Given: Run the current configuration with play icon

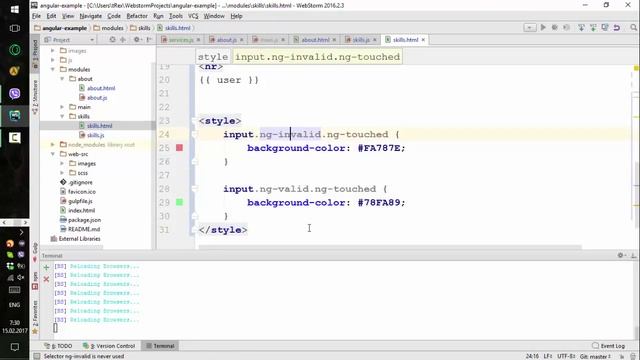Looking at the screenshot, I should tap(543, 27).
